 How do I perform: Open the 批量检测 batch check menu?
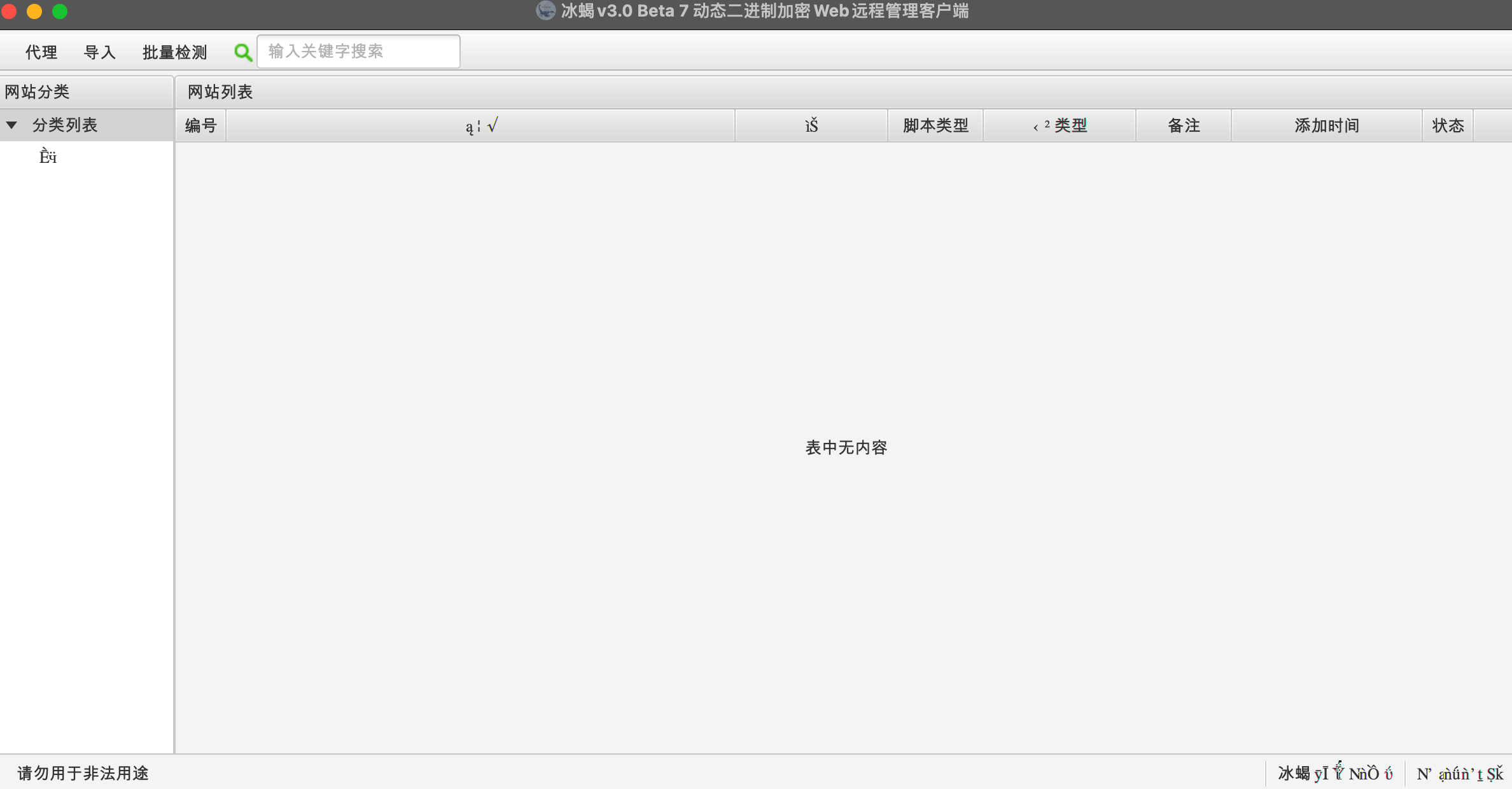(175, 52)
